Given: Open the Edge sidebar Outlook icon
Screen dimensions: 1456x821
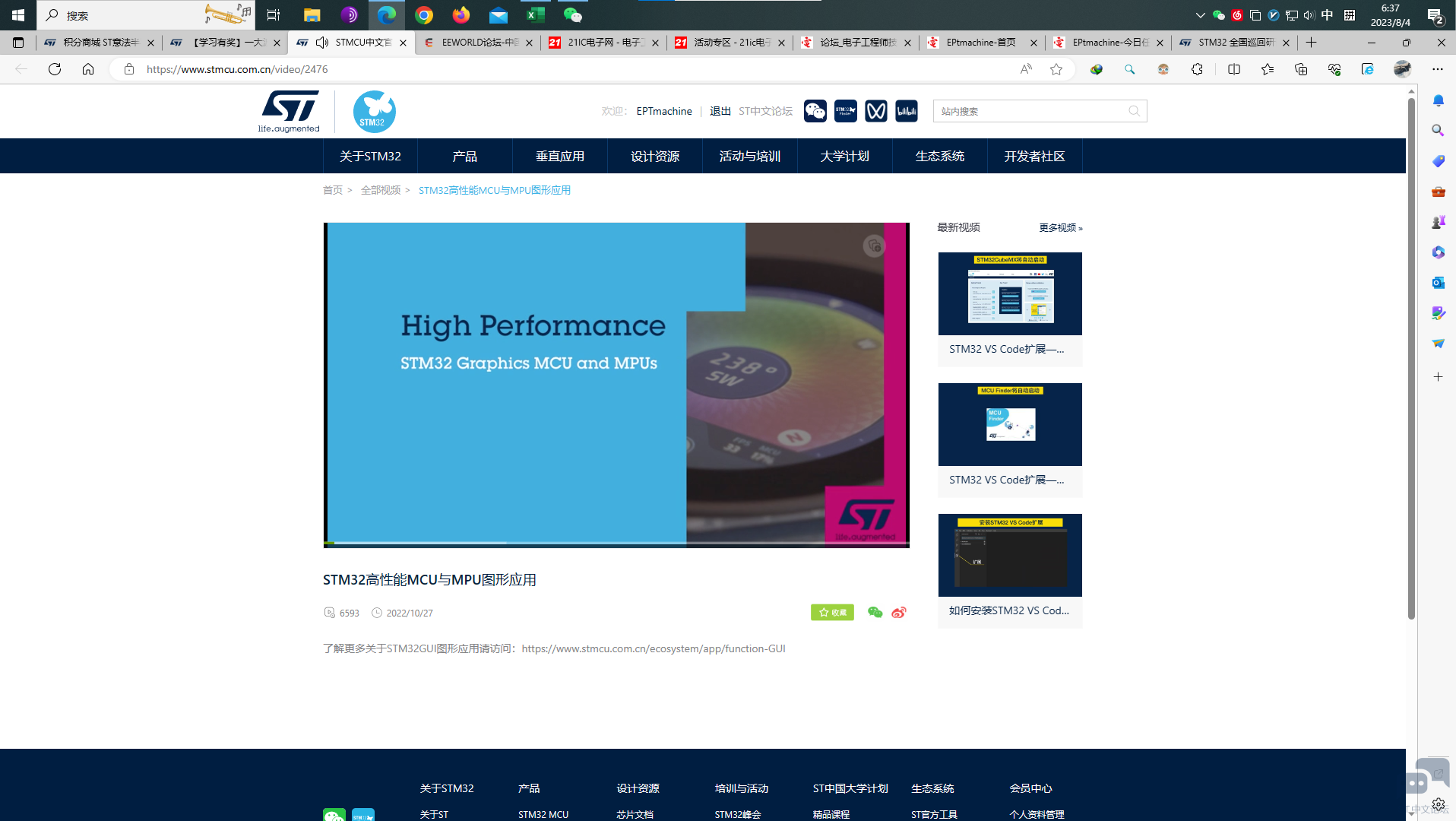Looking at the screenshot, I should click(1438, 283).
